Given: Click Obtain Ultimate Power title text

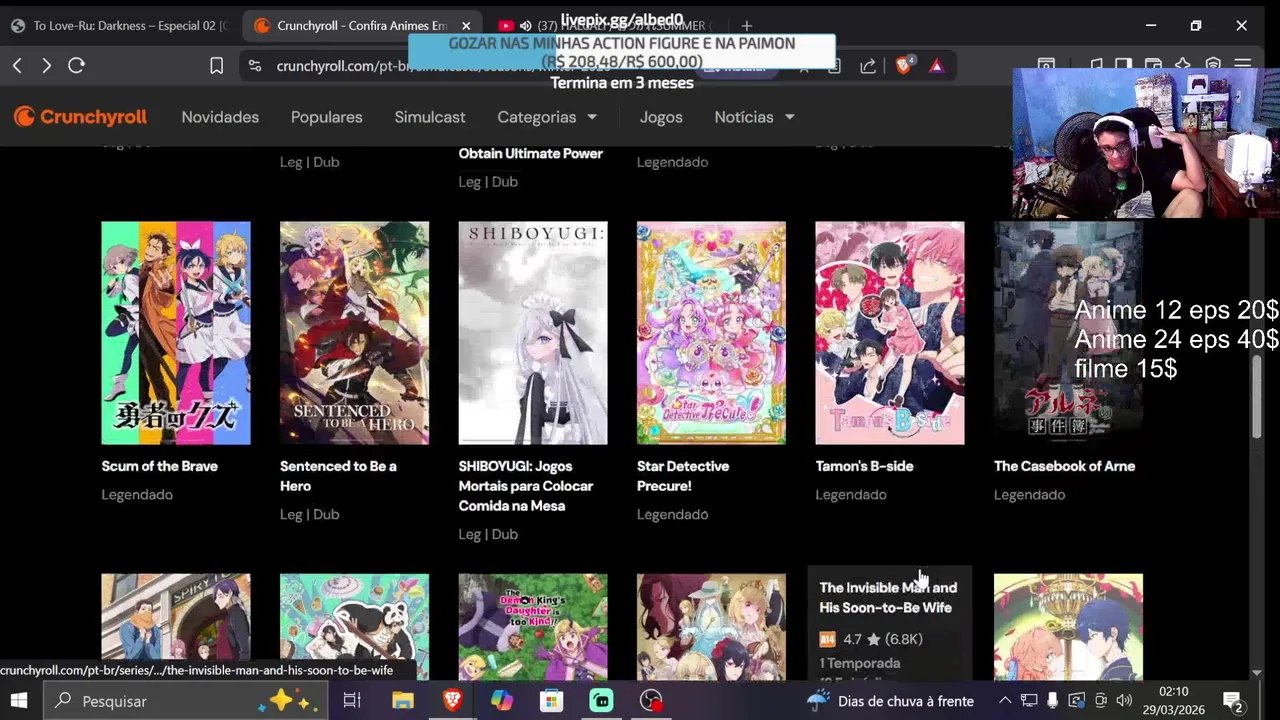Looking at the screenshot, I should pyautogui.click(x=530, y=153).
